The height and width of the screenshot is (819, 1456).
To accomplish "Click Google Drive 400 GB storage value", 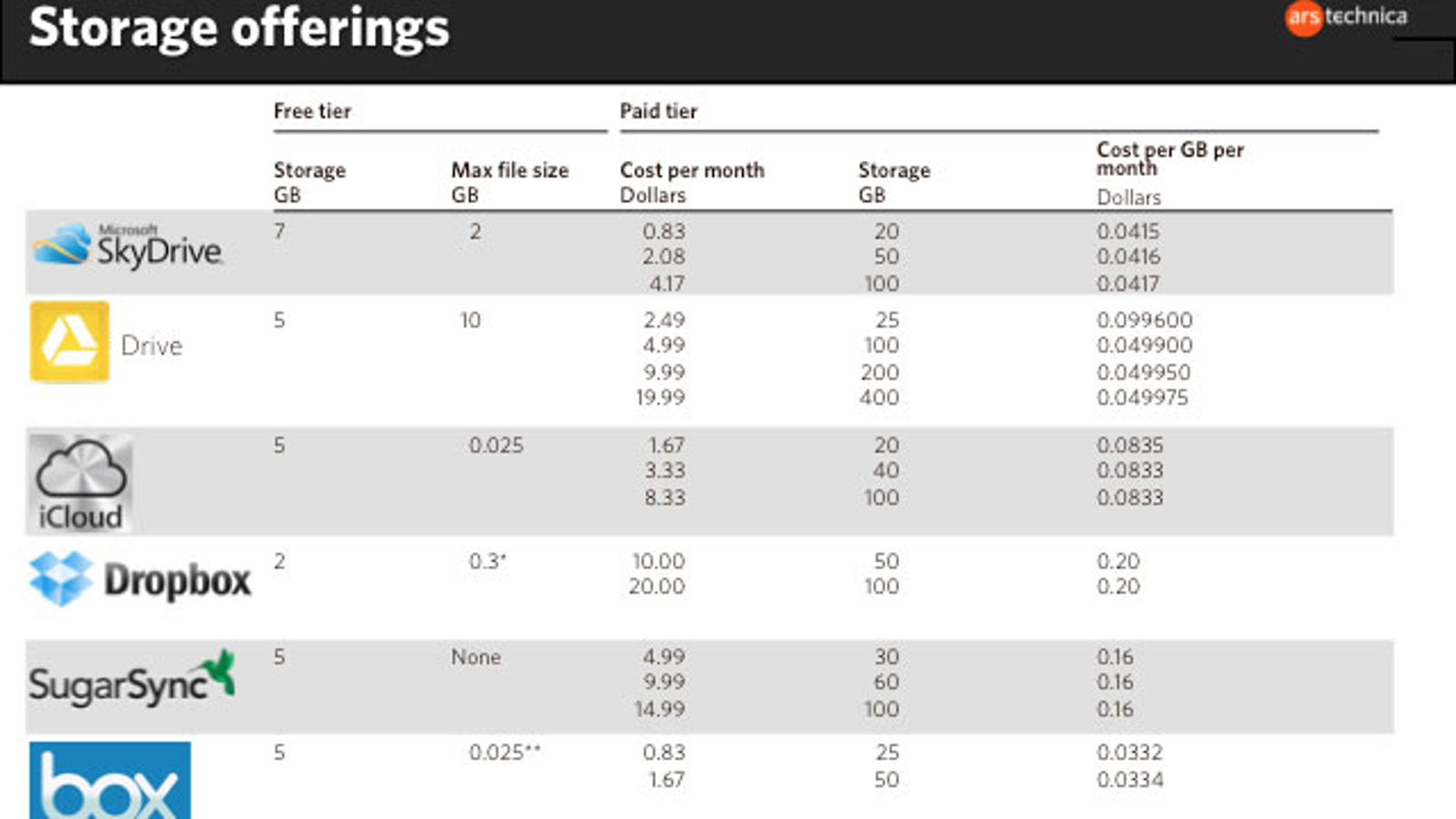I will (879, 398).
